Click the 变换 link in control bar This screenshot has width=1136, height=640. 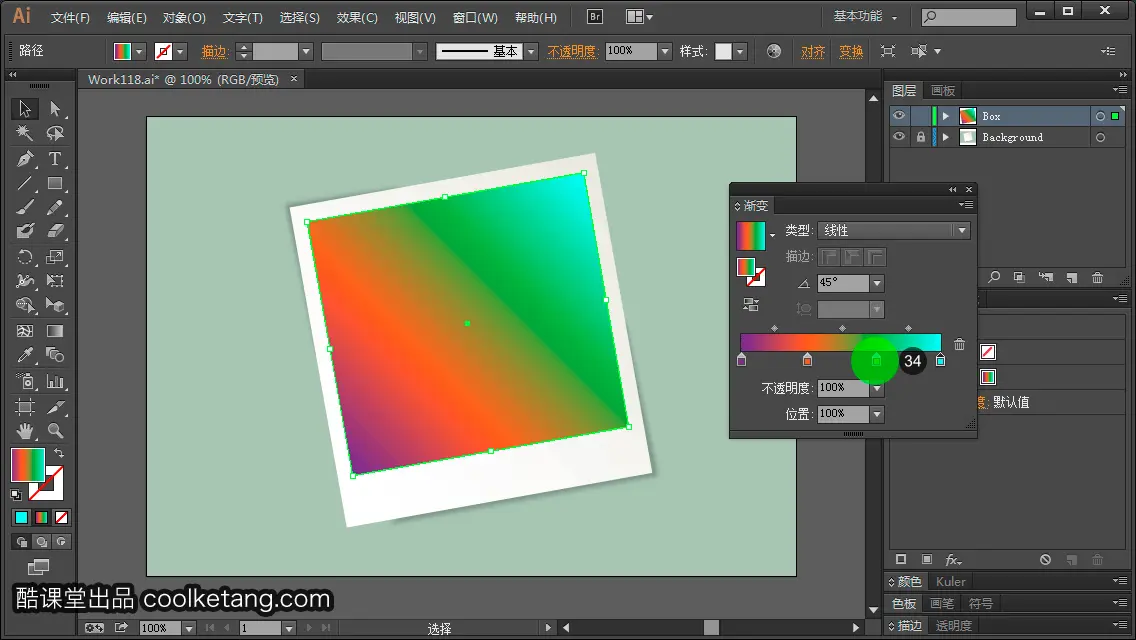click(x=851, y=51)
